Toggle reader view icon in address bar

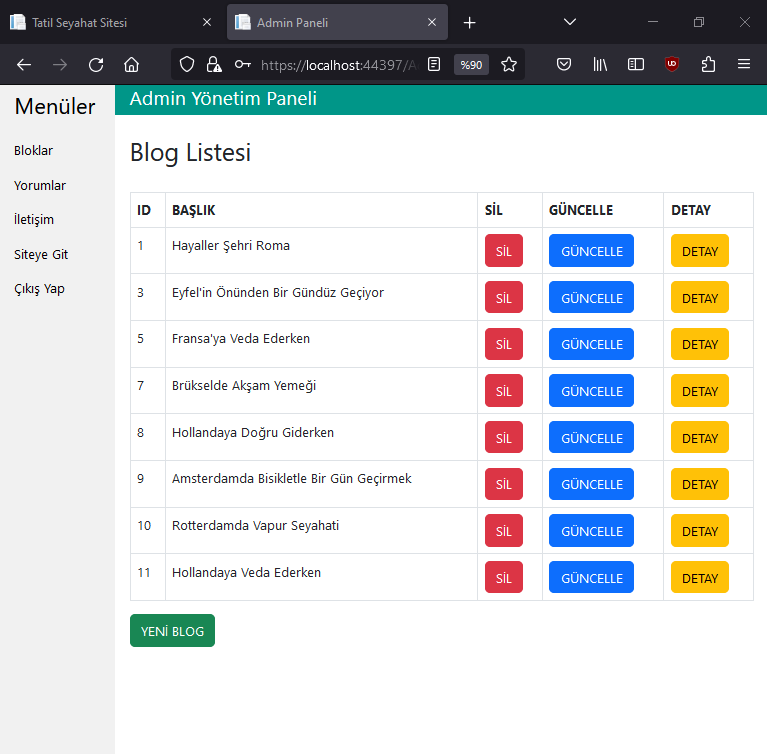434,65
